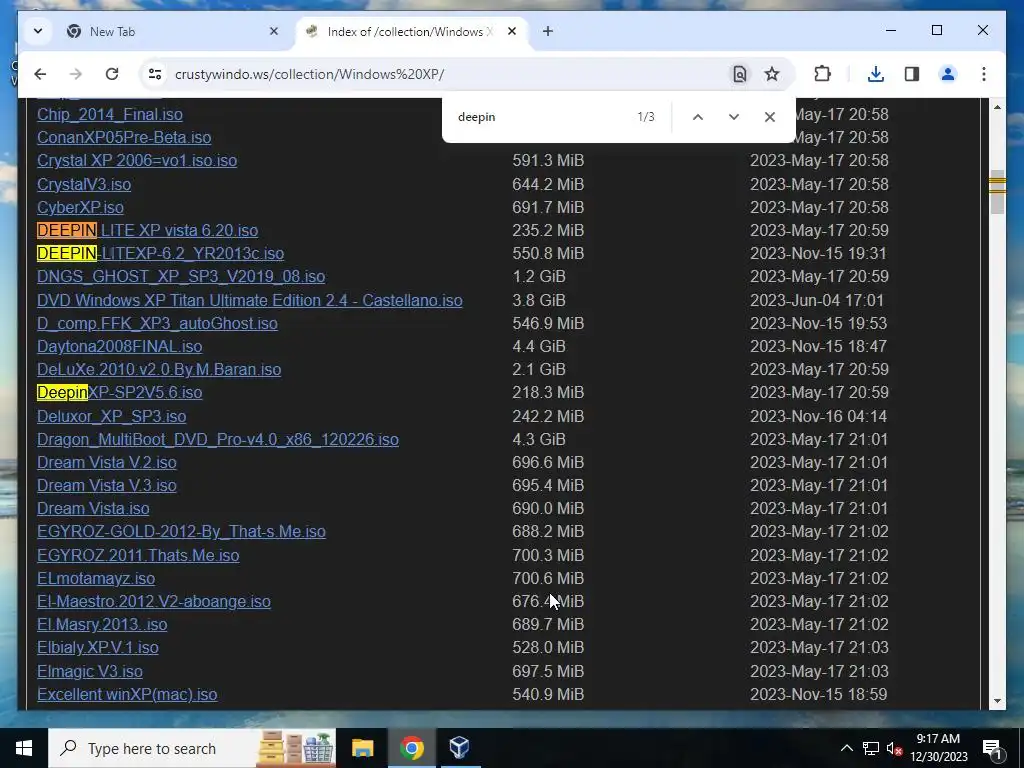Download El-Maestro.2012.V2-aboange.iso

coord(154,601)
